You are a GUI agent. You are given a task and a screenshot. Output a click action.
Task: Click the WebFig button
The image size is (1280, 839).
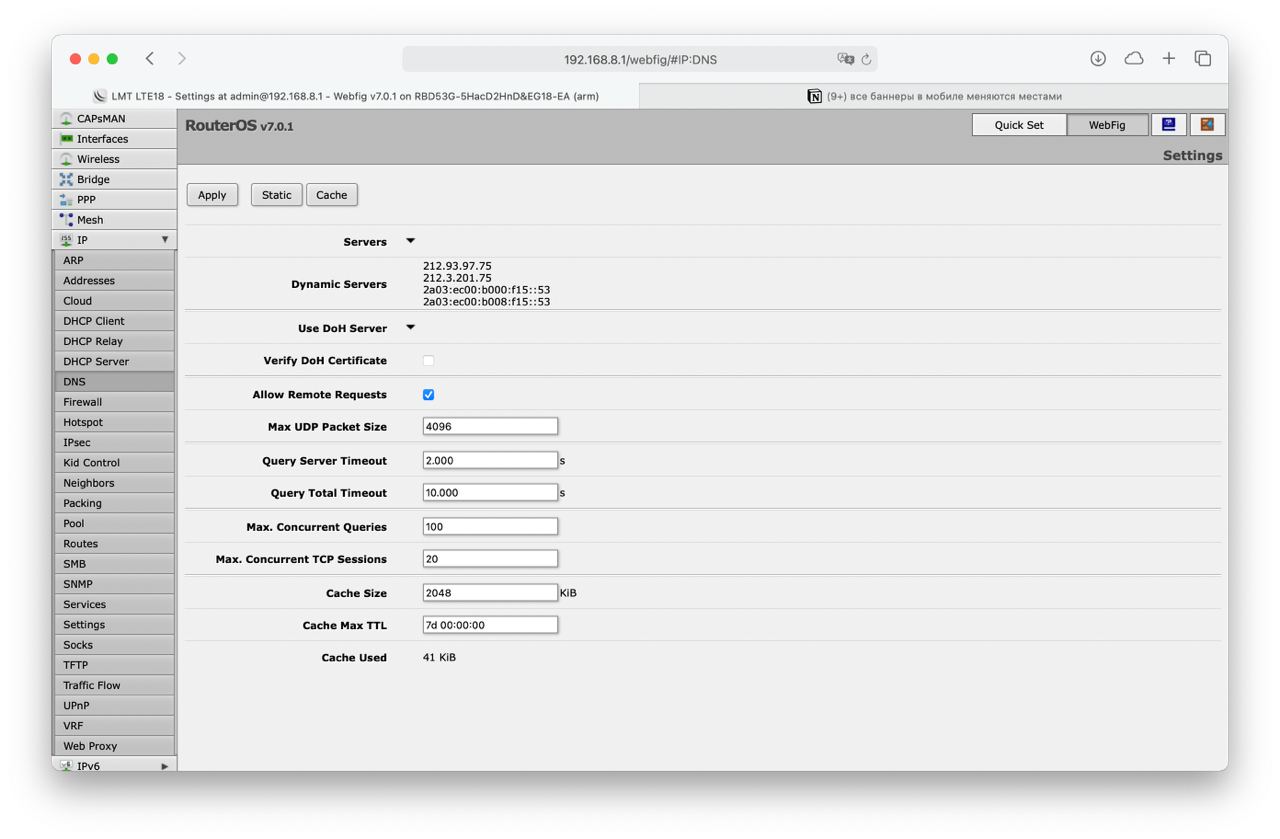click(1107, 125)
